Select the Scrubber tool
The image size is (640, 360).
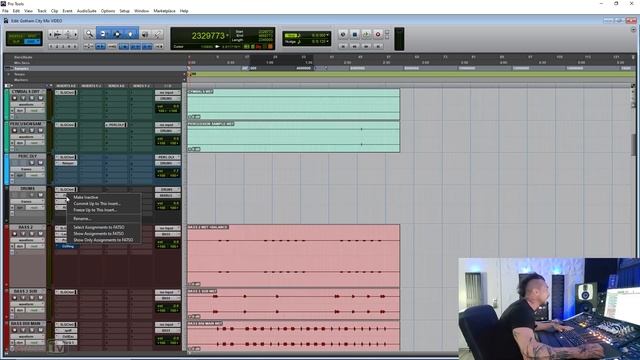145,35
